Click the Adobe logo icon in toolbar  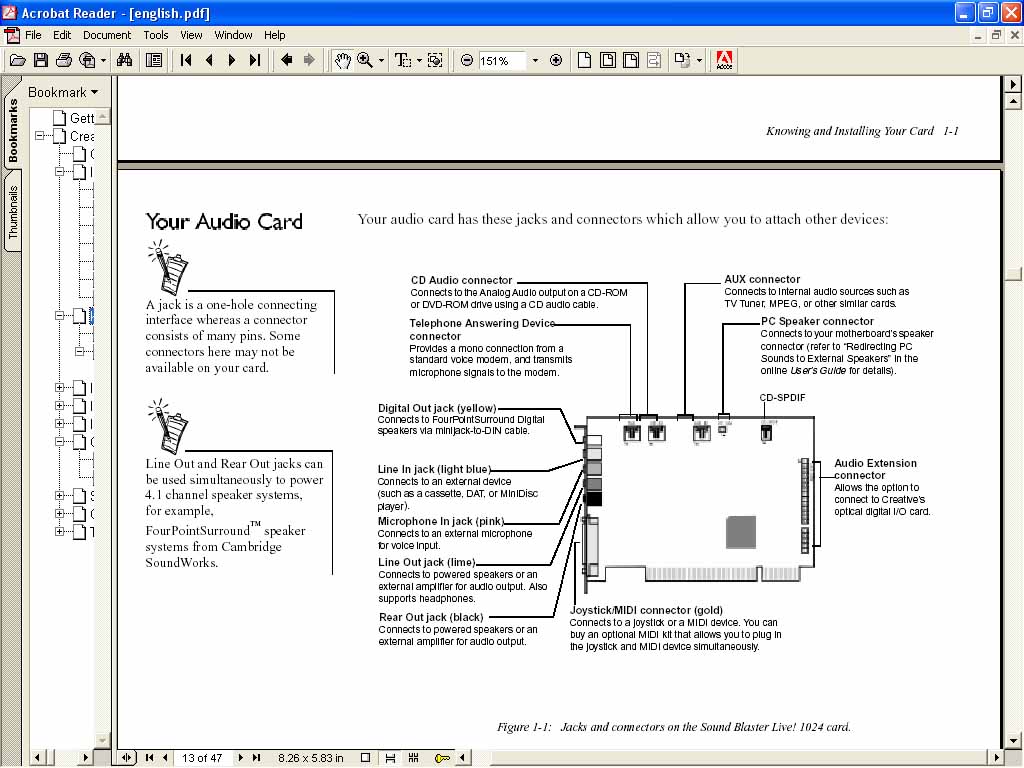point(725,60)
